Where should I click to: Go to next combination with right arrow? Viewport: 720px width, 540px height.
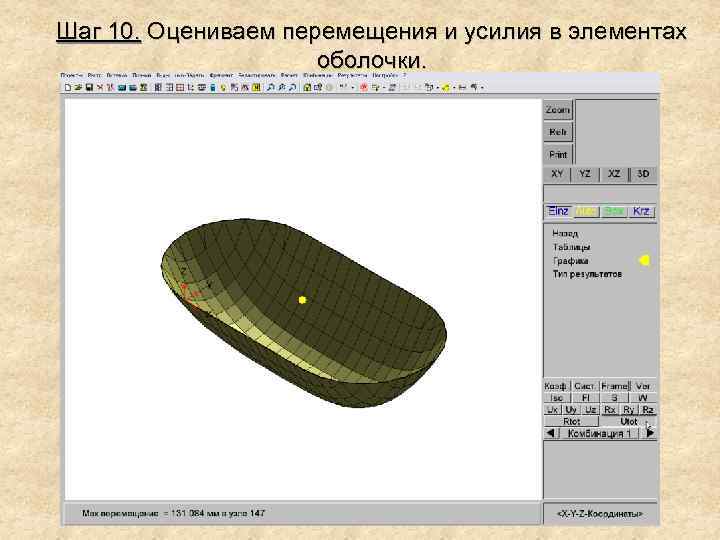(x=650, y=433)
